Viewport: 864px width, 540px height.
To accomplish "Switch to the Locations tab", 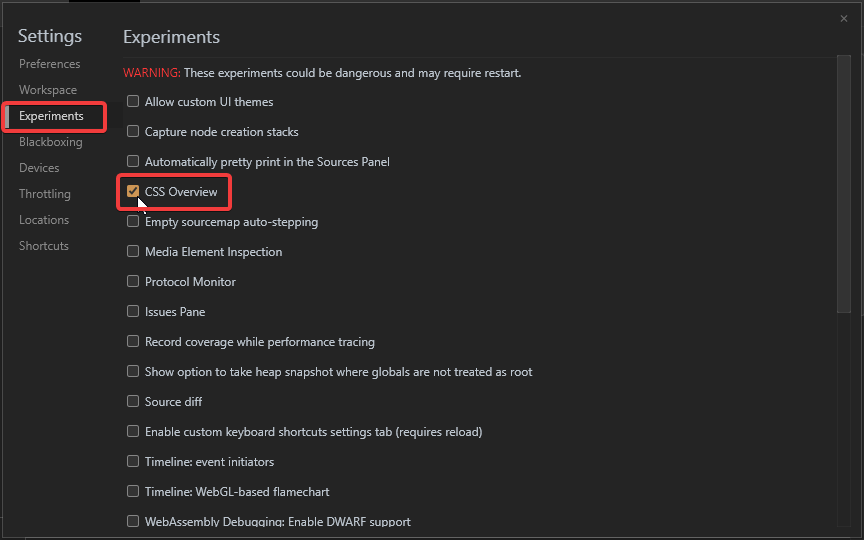I will tap(44, 220).
